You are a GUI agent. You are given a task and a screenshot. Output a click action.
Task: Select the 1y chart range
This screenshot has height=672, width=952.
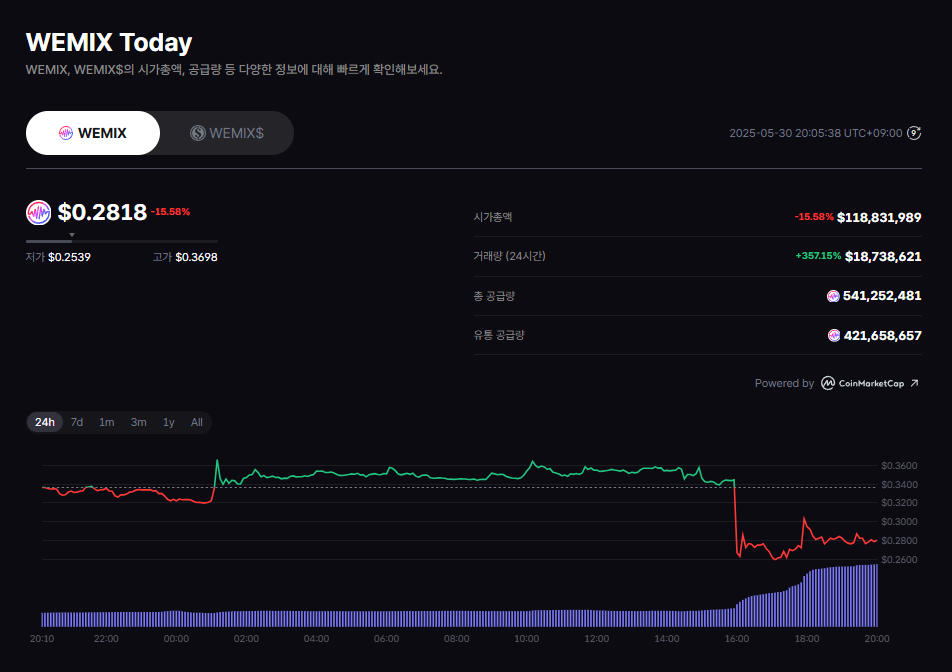(x=169, y=422)
